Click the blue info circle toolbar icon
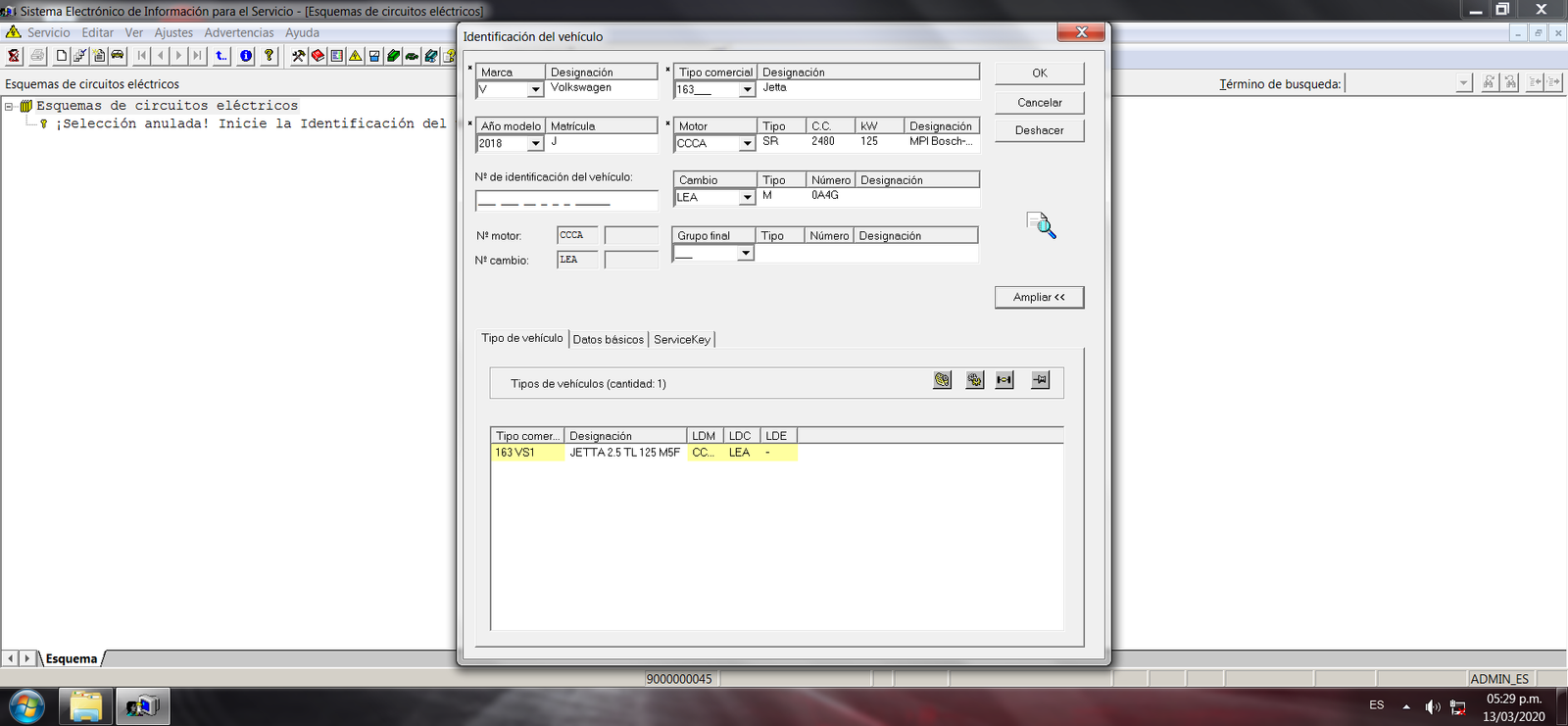This screenshot has width=1568, height=726. pyautogui.click(x=246, y=56)
